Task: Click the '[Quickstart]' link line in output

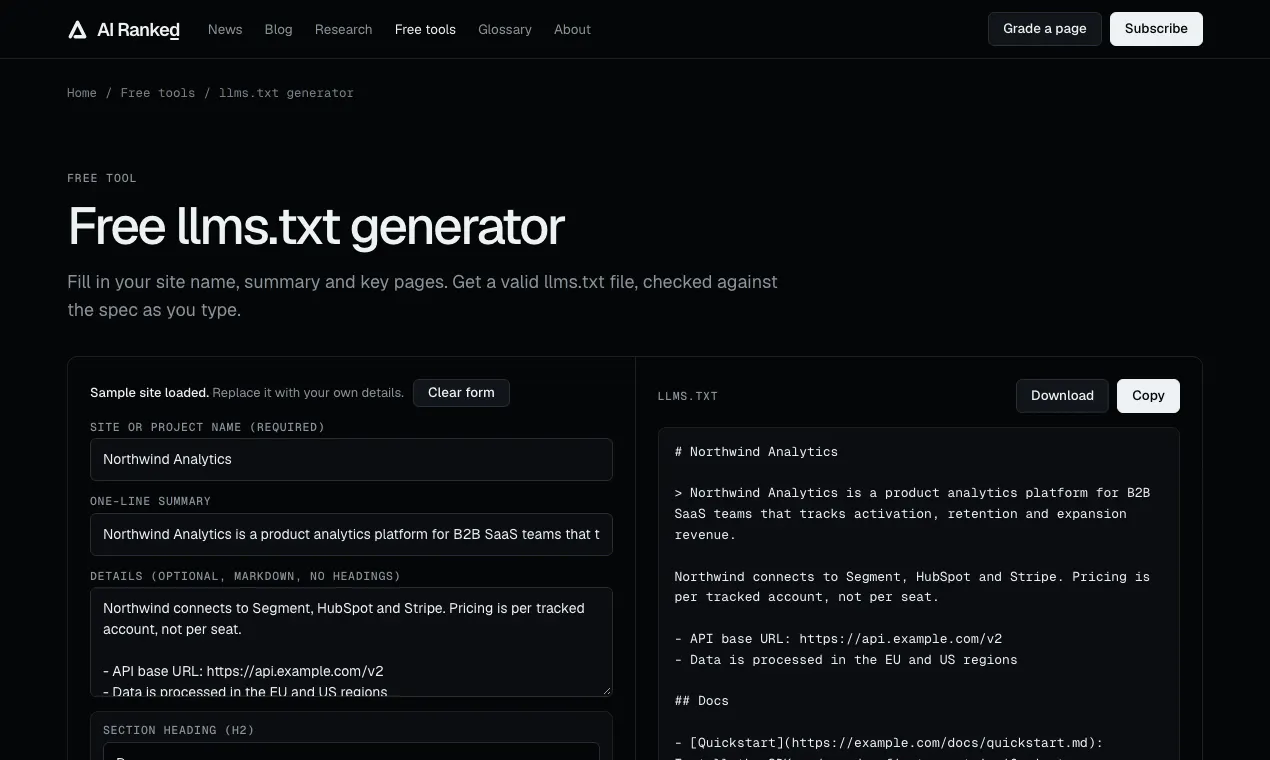Action: tap(889, 742)
